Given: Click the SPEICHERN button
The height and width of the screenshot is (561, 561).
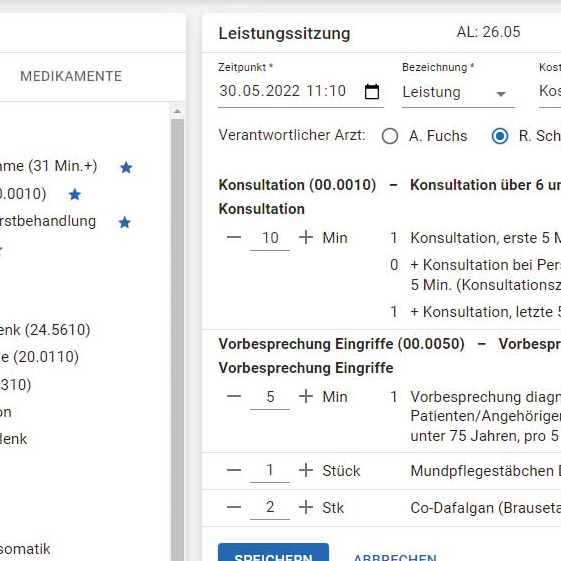Looking at the screenshot, I should pyautogui.click(x=273, y=553).
